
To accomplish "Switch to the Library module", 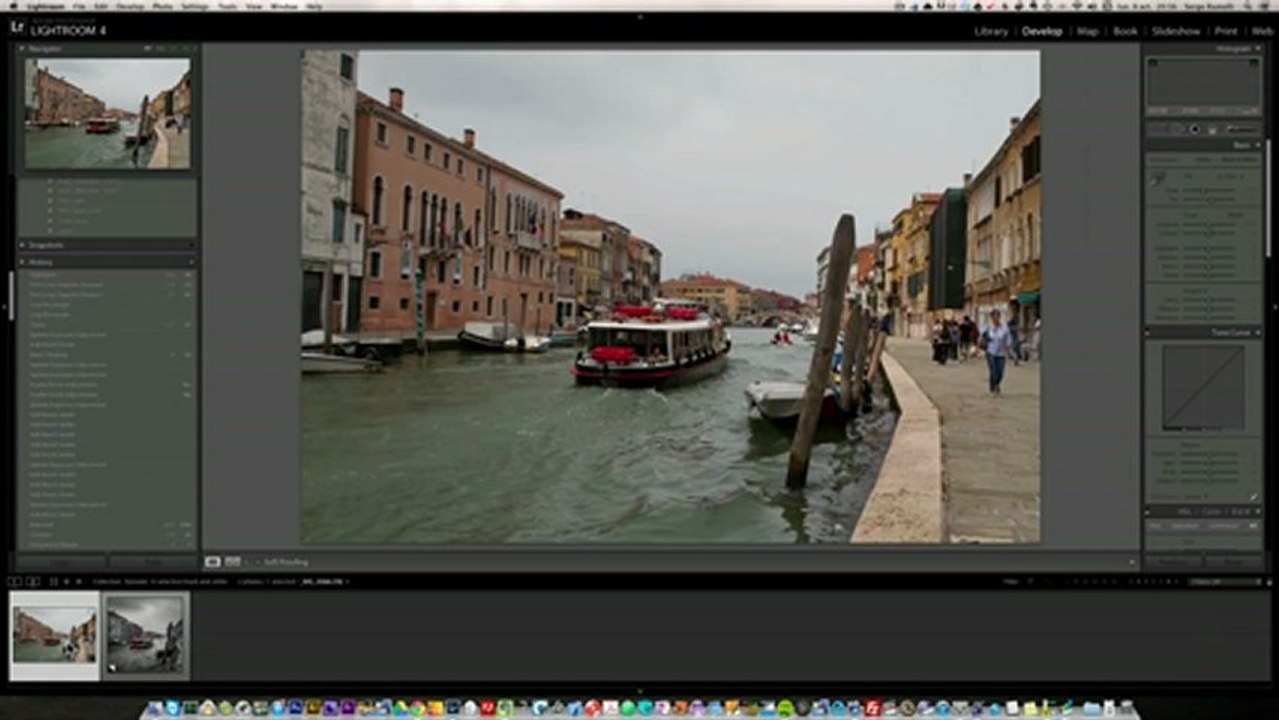I will (x=991, y=31).
